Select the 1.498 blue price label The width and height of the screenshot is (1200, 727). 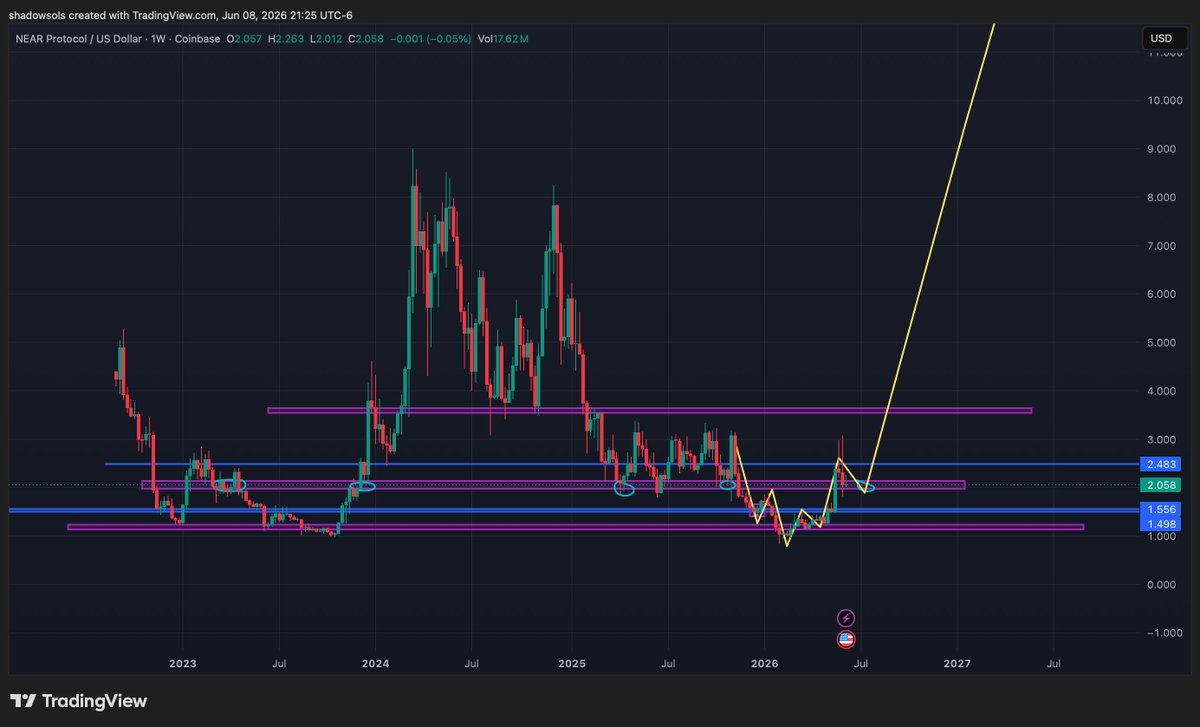click(x=1161, y=522)
